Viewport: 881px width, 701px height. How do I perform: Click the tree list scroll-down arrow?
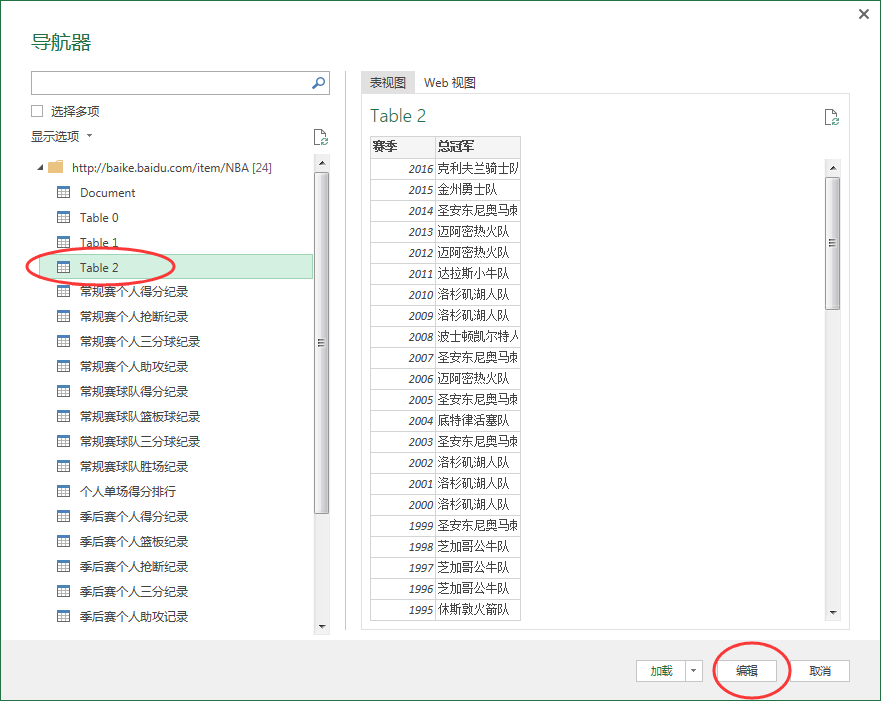point(322,626)
